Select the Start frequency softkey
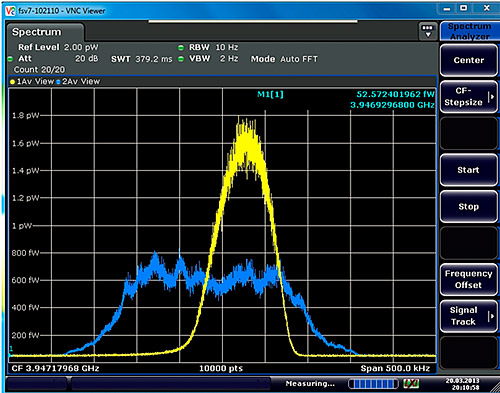The height and width of the screenshot is (393, 500). [x=469, y=170]
